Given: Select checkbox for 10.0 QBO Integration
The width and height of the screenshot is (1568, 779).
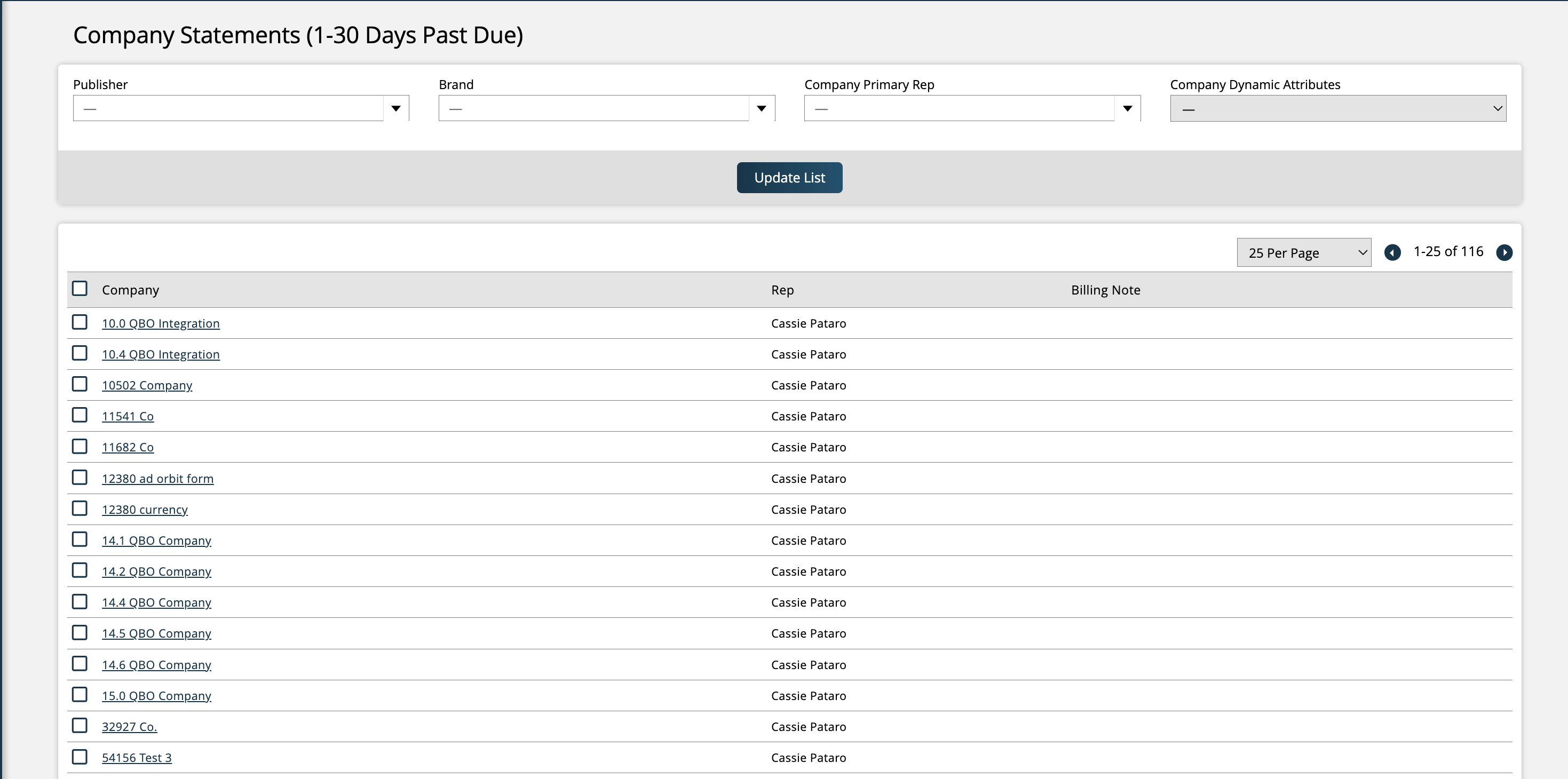Looking at the screenshot, I should pyautogui.click(x=80, y=322).
